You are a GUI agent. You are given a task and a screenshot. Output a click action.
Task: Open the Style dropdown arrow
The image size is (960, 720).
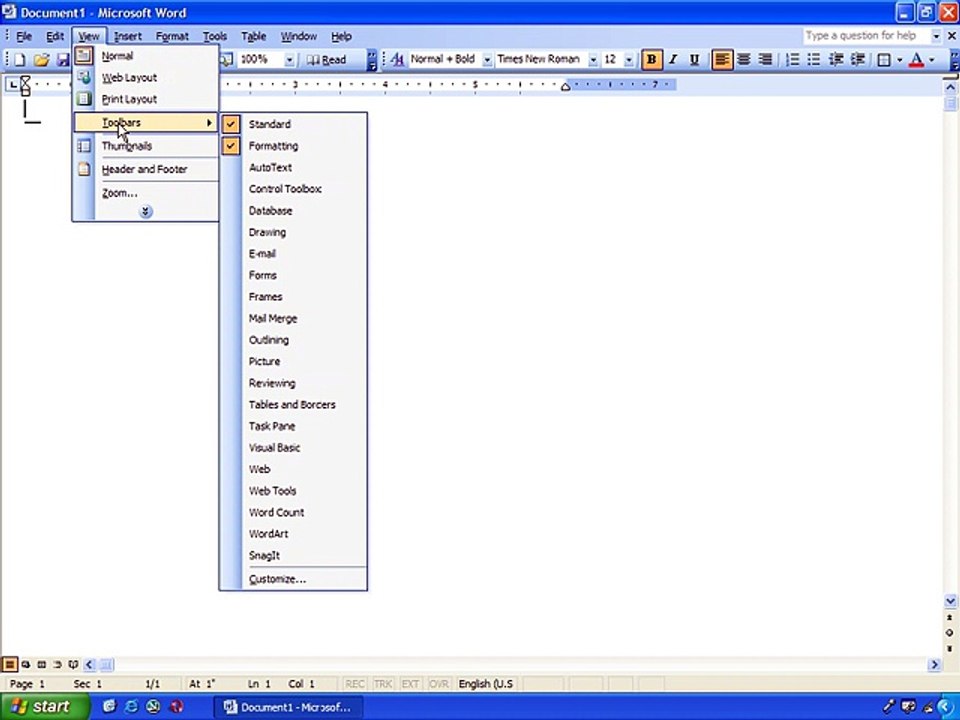[487, 59]
